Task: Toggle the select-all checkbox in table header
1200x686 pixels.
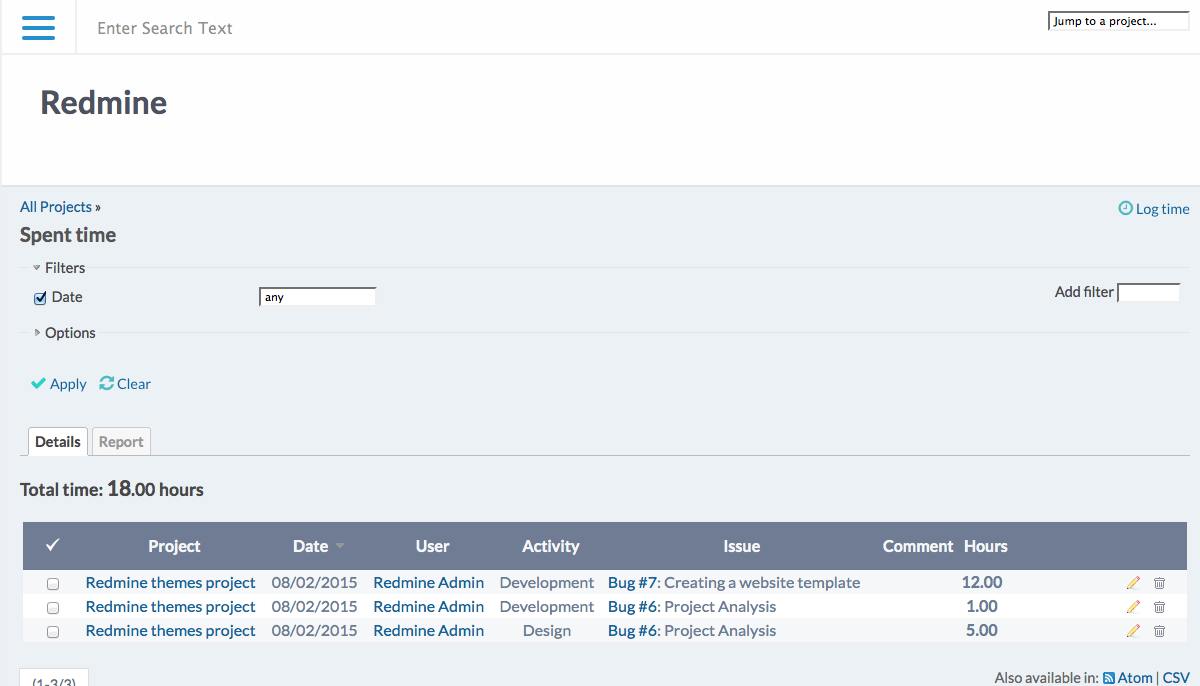Action: pos(52,546)
